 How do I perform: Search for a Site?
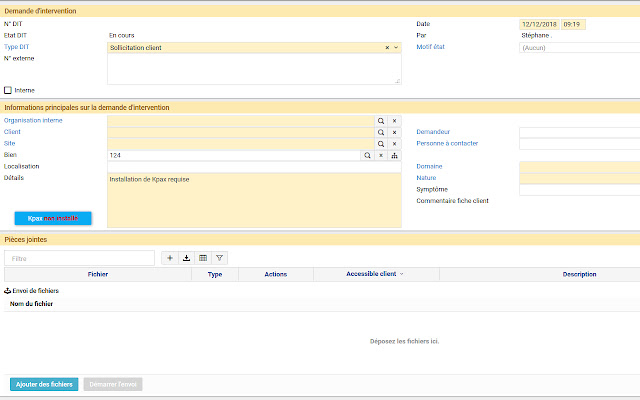381,144
